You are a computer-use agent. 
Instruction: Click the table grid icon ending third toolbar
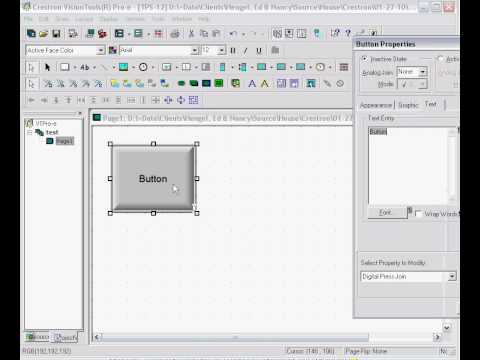click(x=344, y=67)
